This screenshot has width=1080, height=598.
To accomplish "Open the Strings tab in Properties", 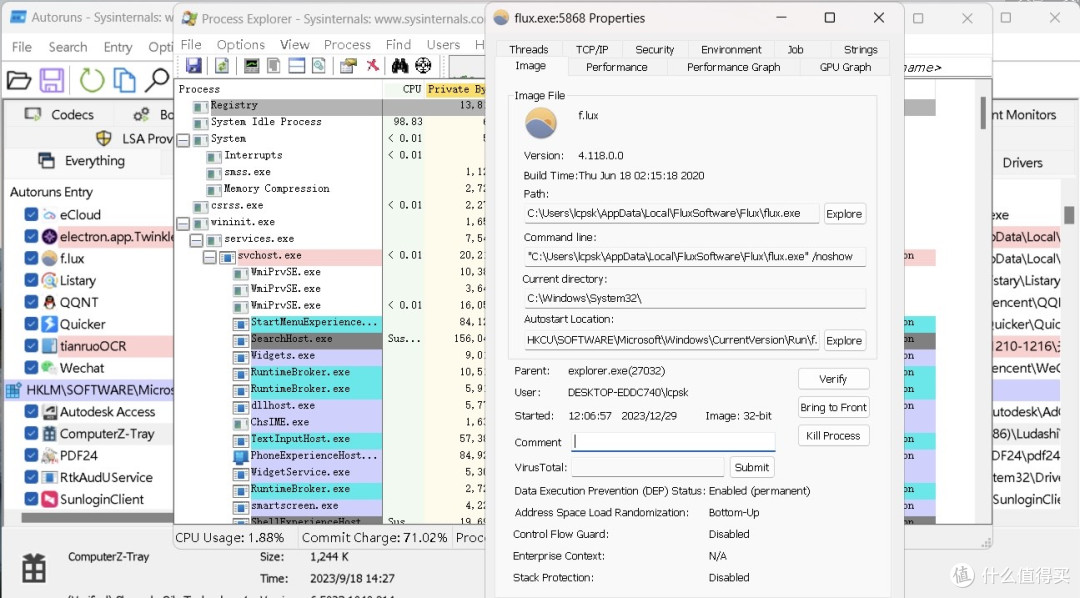I will coord(861,49).
